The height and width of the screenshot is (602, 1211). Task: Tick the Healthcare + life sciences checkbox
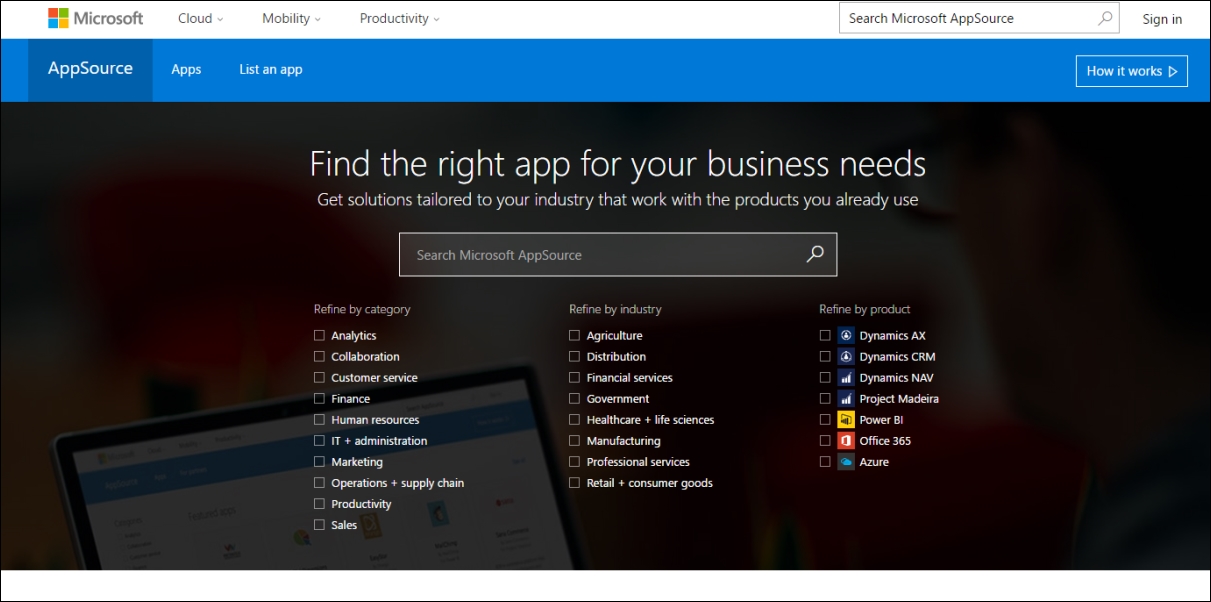[575, 420]
